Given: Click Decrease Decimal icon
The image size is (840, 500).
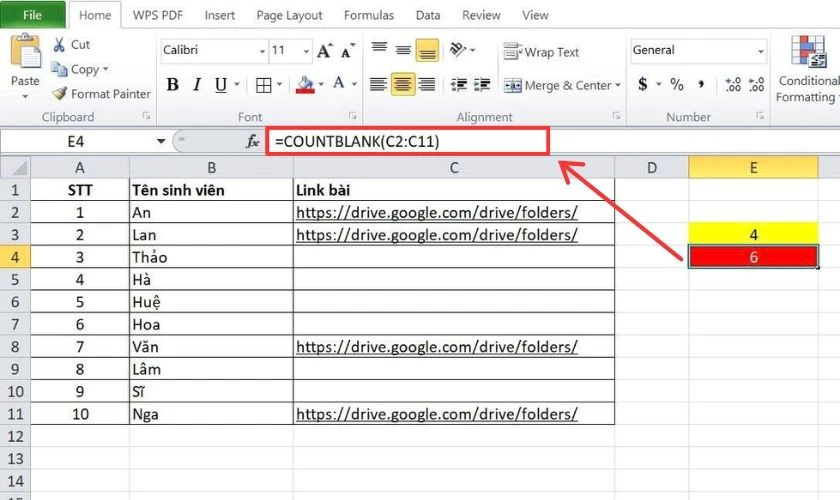Looking at the screenshot, I should (756, 85).
